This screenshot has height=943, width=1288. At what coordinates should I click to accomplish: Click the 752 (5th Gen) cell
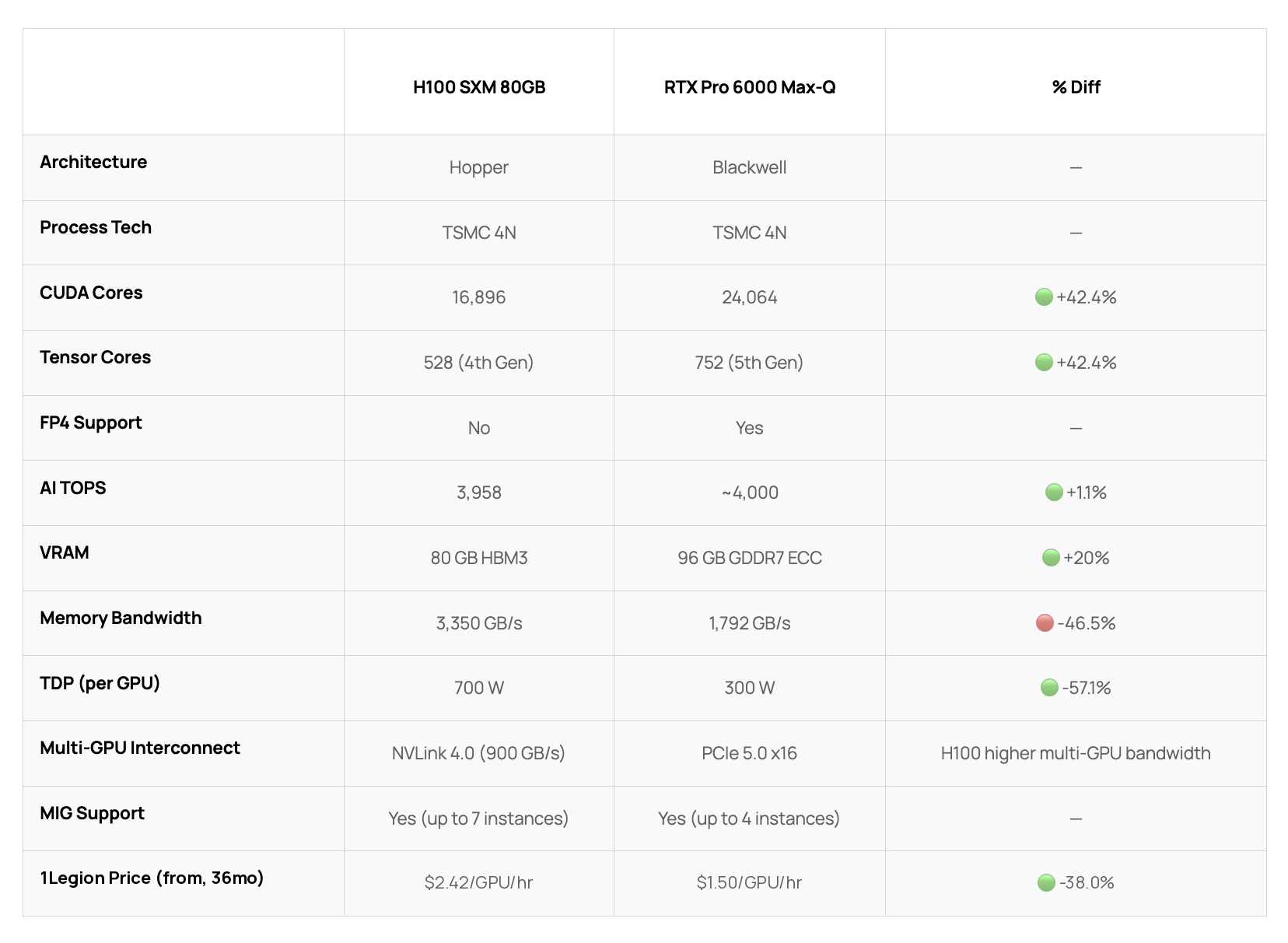click(x=750, y=363)
